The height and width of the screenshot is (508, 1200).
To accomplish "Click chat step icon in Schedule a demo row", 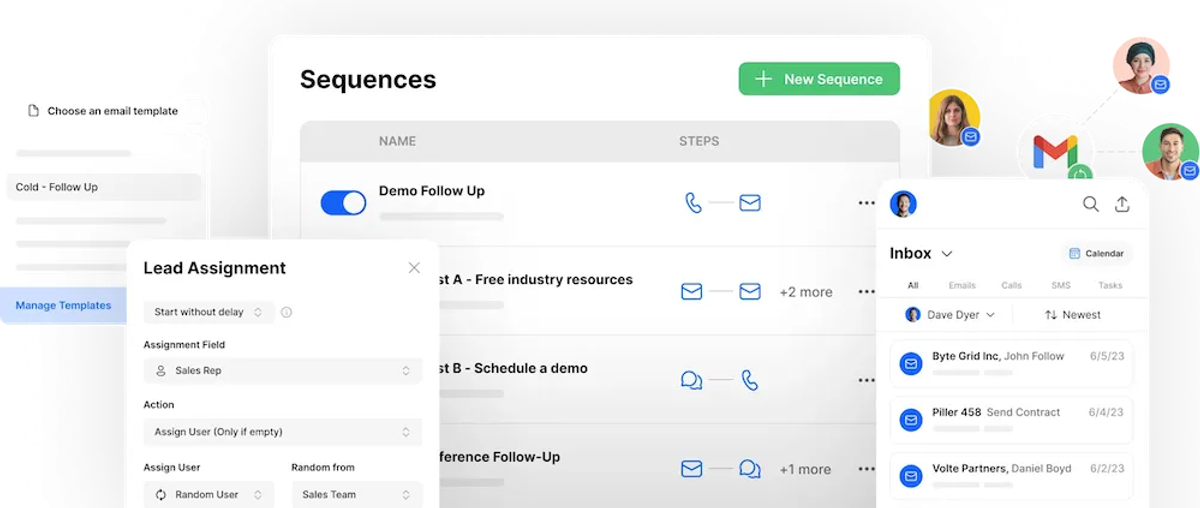I will point(692,380).
